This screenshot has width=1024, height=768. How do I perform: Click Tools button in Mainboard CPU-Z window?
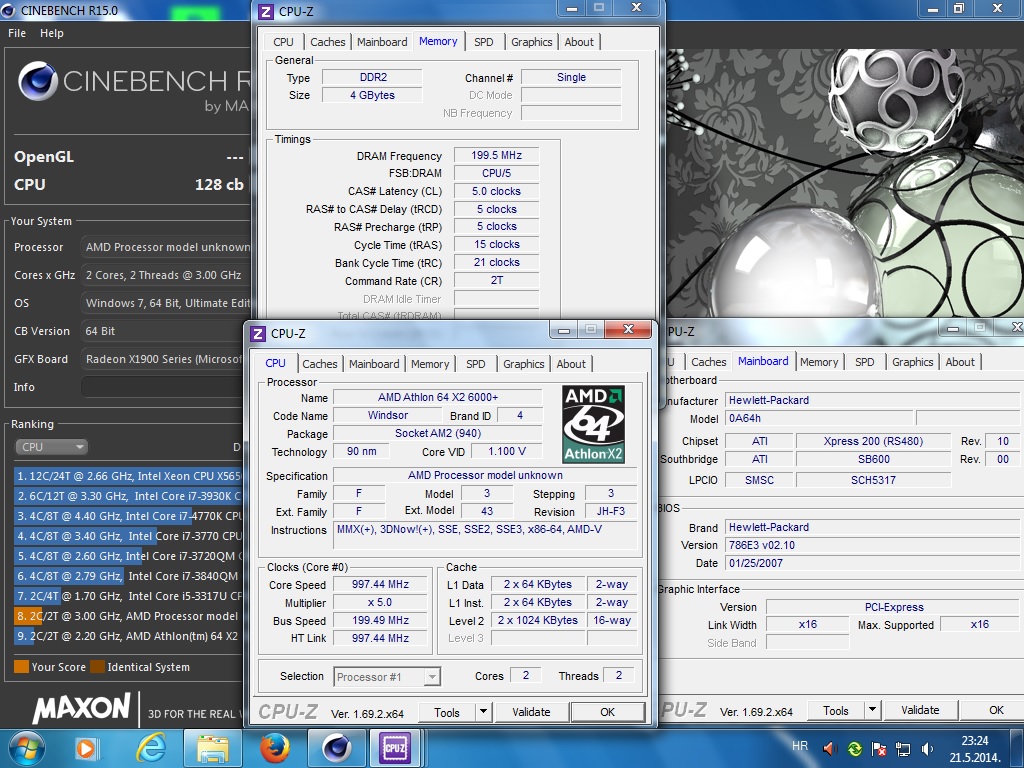pos(836,711)
